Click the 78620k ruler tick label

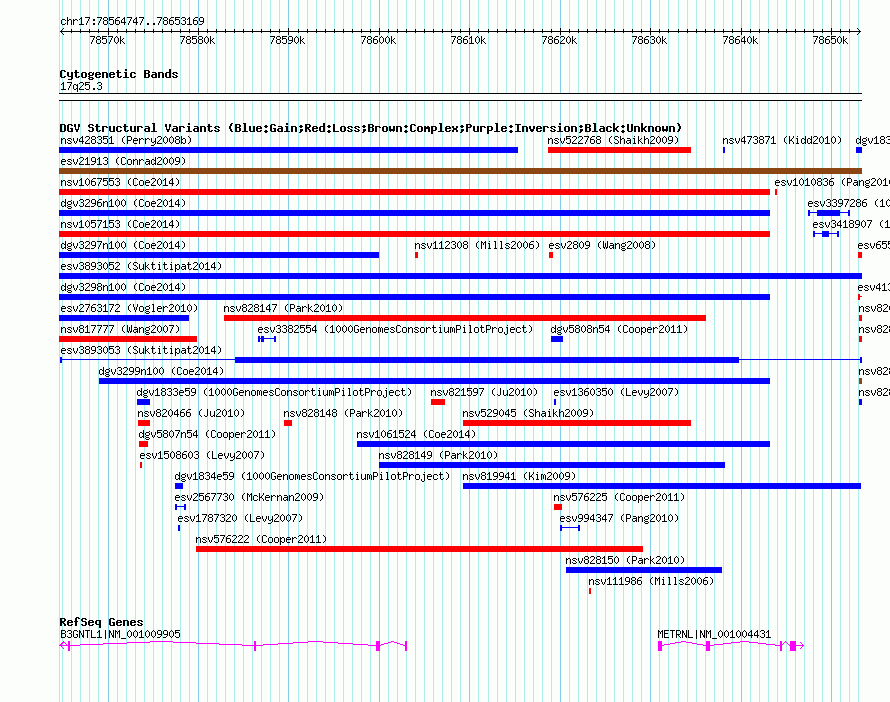pyautogui.click(x=559, y=40)
